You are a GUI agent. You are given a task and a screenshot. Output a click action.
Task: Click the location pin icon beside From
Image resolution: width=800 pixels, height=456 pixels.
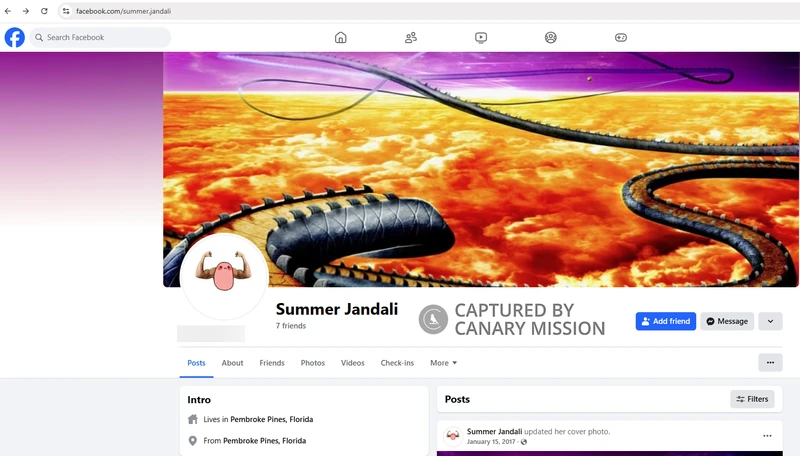pyautogui.click(x=192, y=441)
